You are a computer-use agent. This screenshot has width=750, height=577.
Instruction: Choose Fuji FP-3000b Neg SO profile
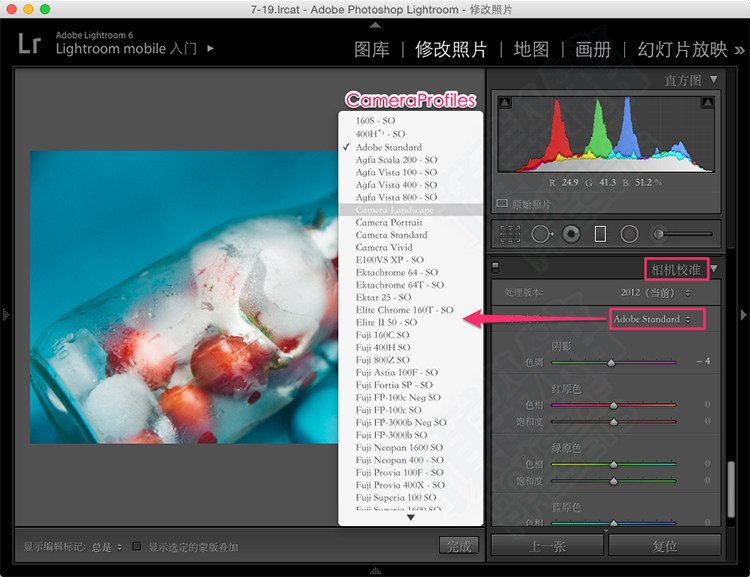tap(410, 422)
